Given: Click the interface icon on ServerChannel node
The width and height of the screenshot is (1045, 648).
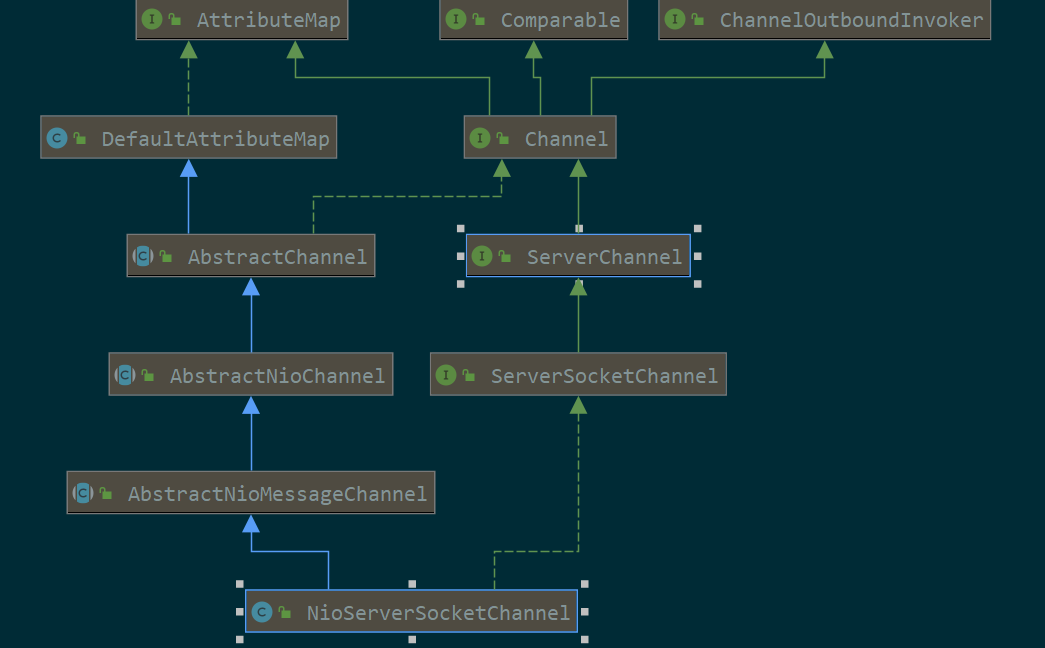Looking at the screenshot, I should [482, 256].
